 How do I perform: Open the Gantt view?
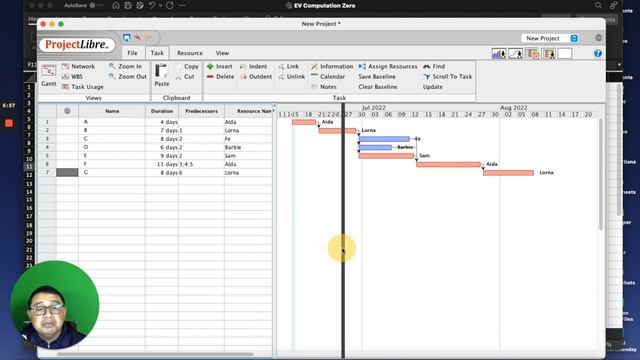click(x=49, y=75)
